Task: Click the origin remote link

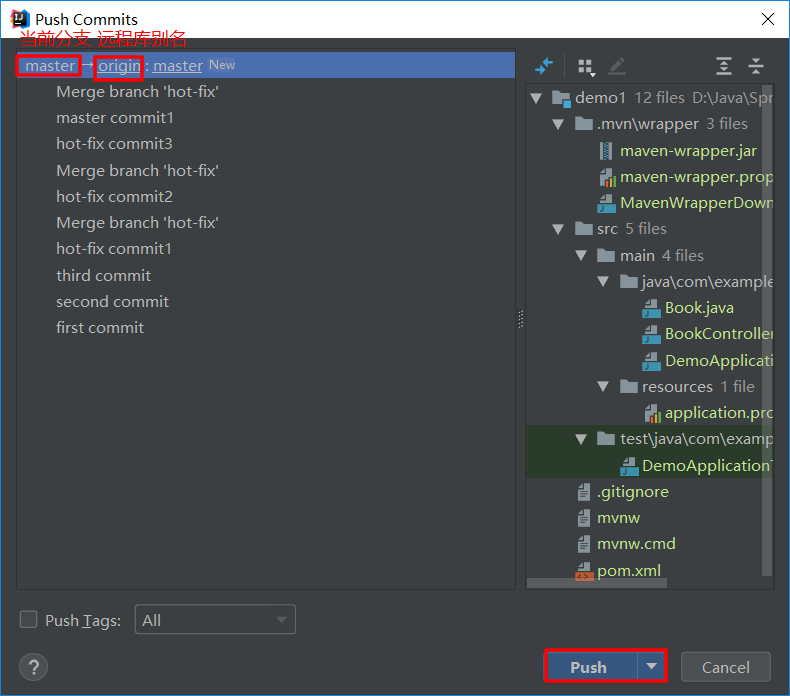Action: pos(119,66)
